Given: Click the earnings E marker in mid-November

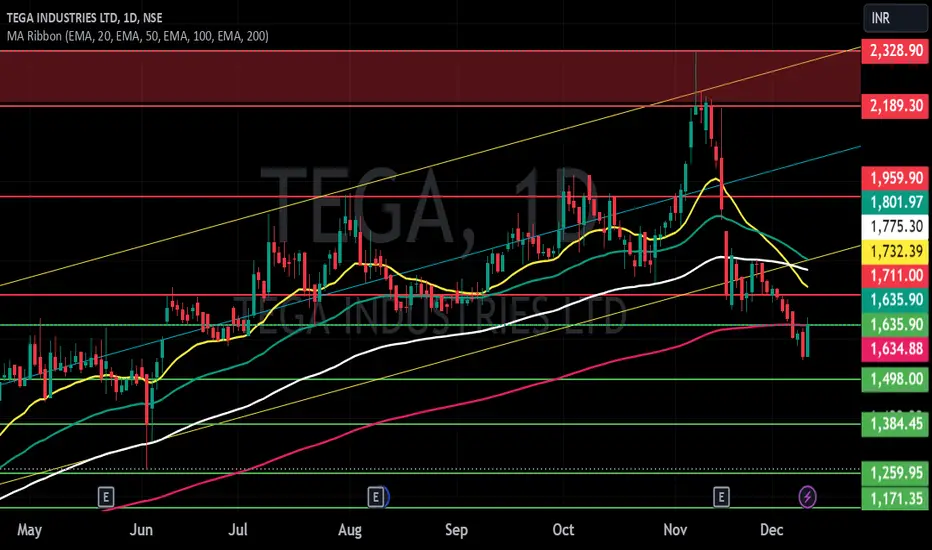Looking at the screenshot, I should point(721,496).
